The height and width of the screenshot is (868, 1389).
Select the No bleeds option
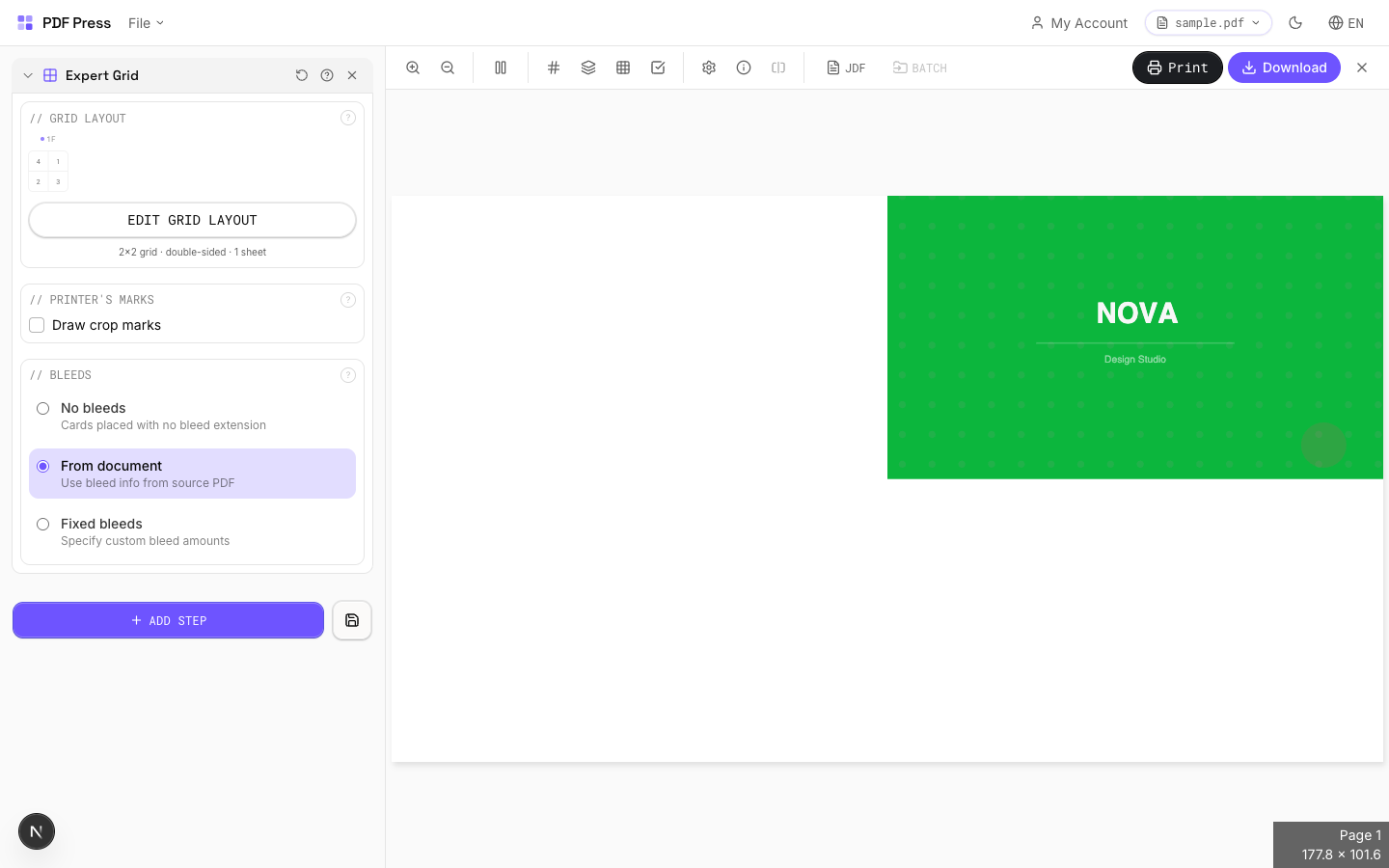[x=192, y=416]
